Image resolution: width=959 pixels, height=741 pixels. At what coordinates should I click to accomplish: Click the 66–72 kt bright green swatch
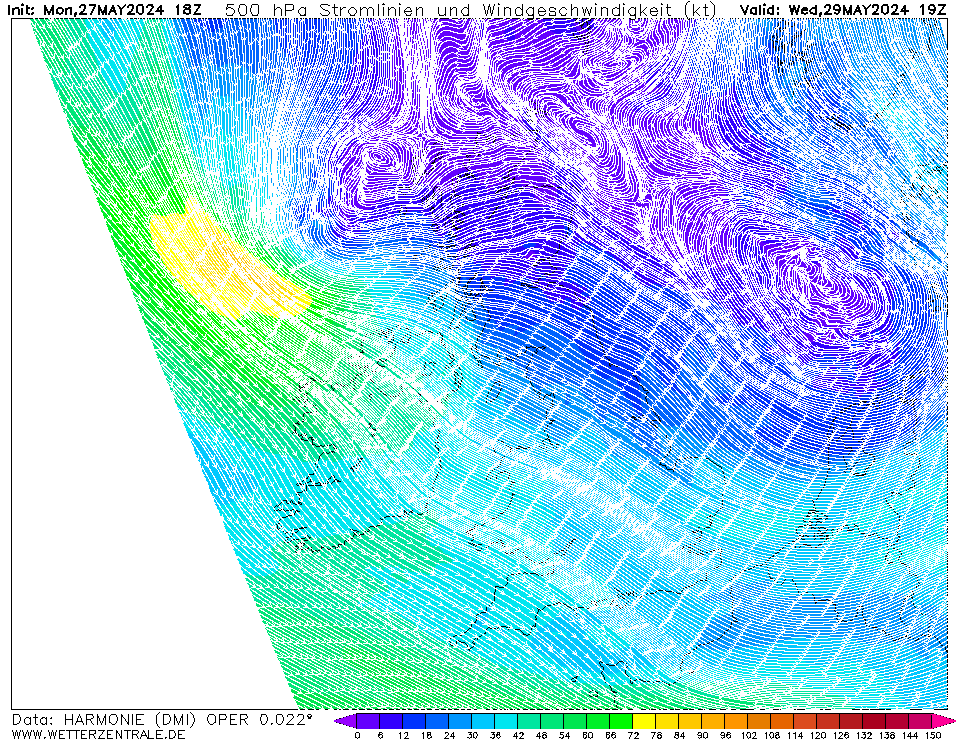coord(621,721)
